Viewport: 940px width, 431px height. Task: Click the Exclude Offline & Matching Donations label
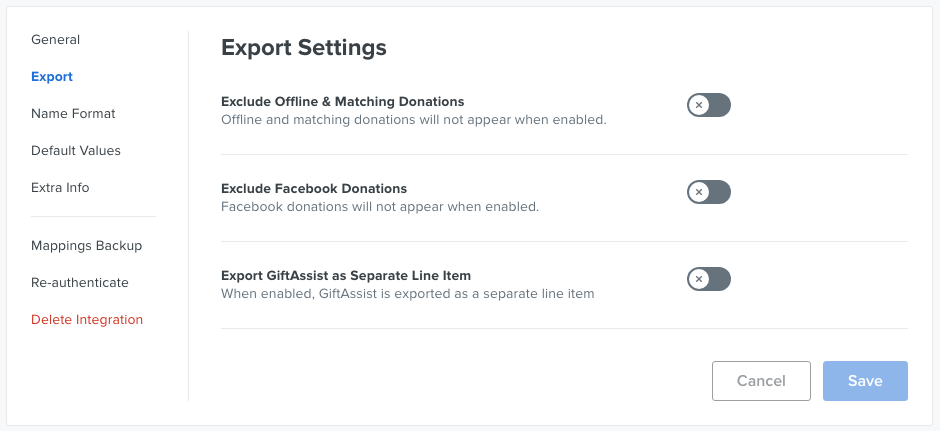(x=342, y=101)
